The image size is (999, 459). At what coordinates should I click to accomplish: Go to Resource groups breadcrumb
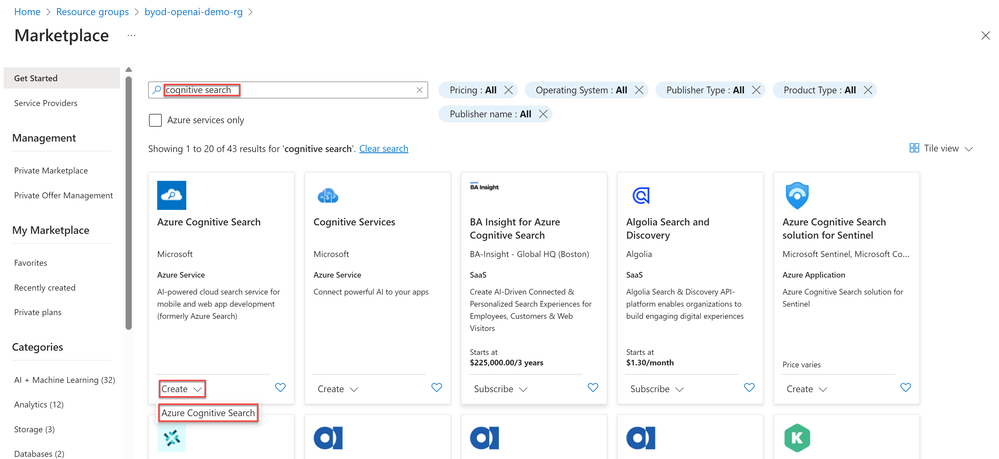point(92,12)
